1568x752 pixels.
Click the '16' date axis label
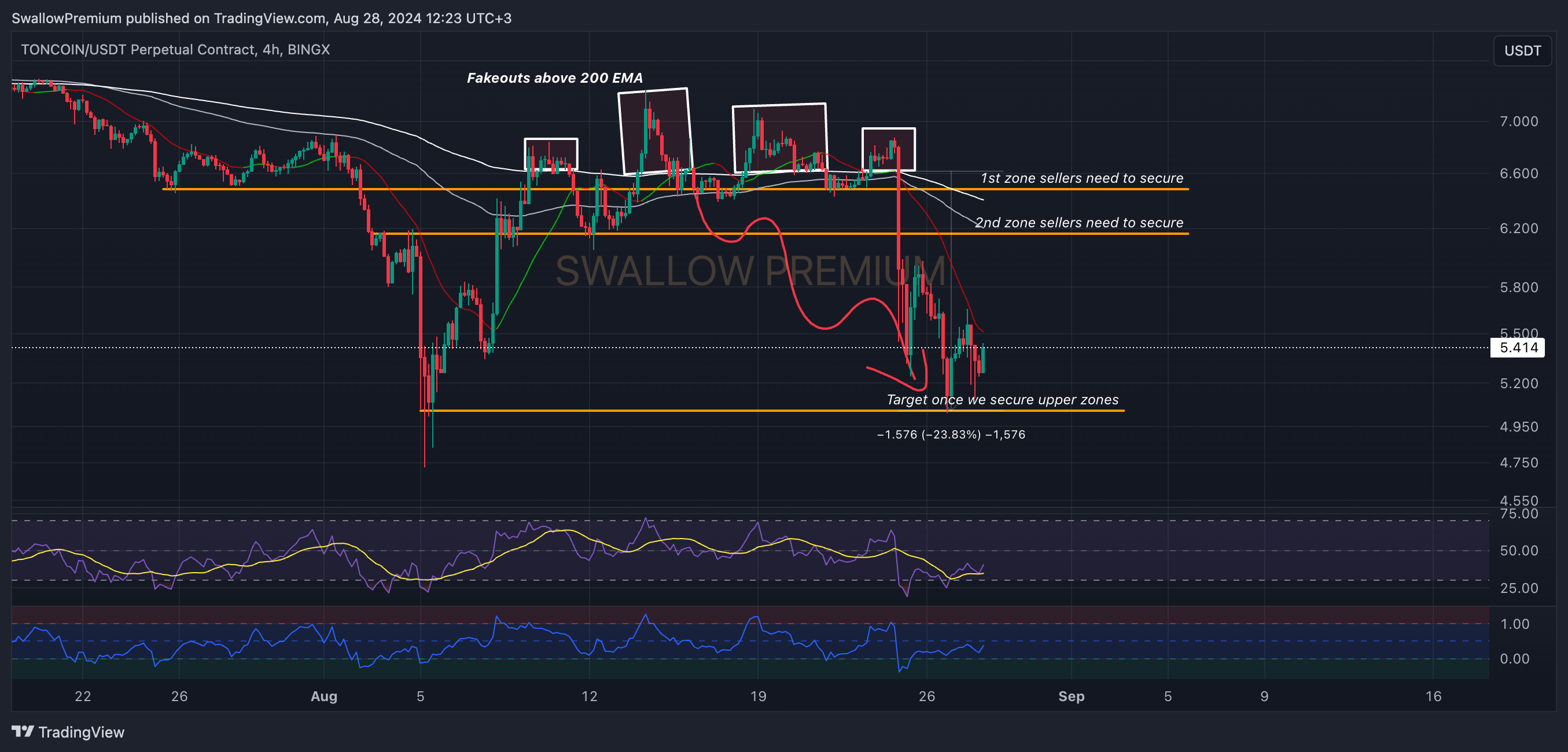(1434, 696)
